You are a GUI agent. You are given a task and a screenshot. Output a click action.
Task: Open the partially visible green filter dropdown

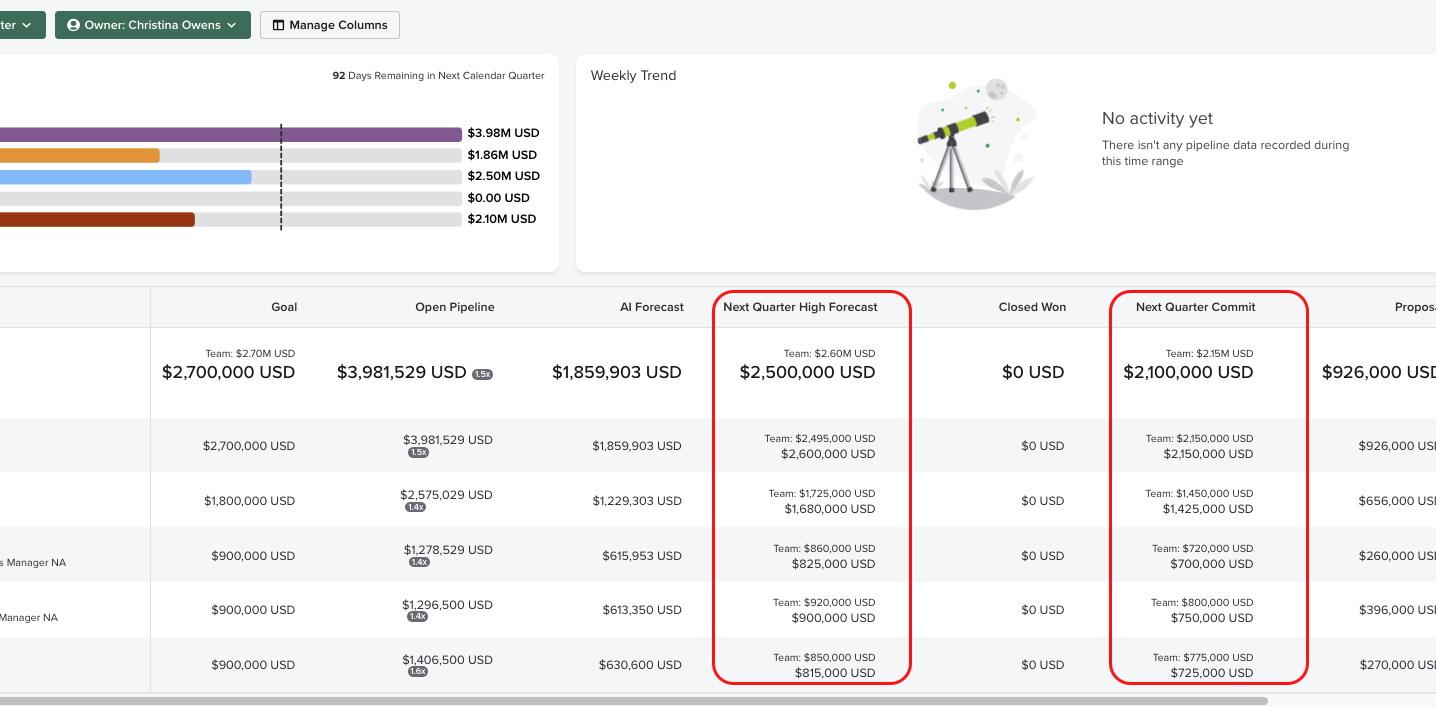coord(20,25)
